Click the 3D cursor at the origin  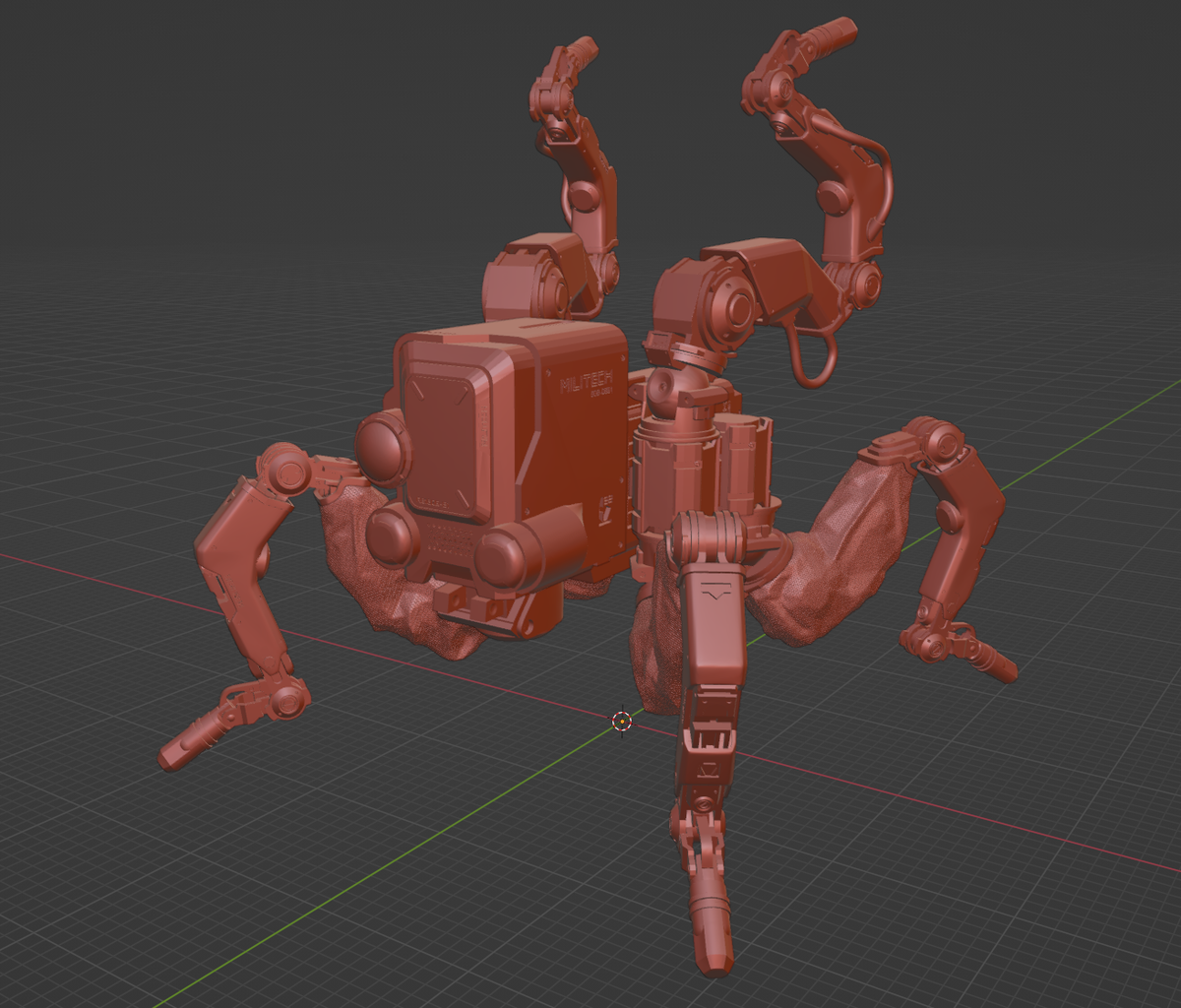[x=621, y=722]
